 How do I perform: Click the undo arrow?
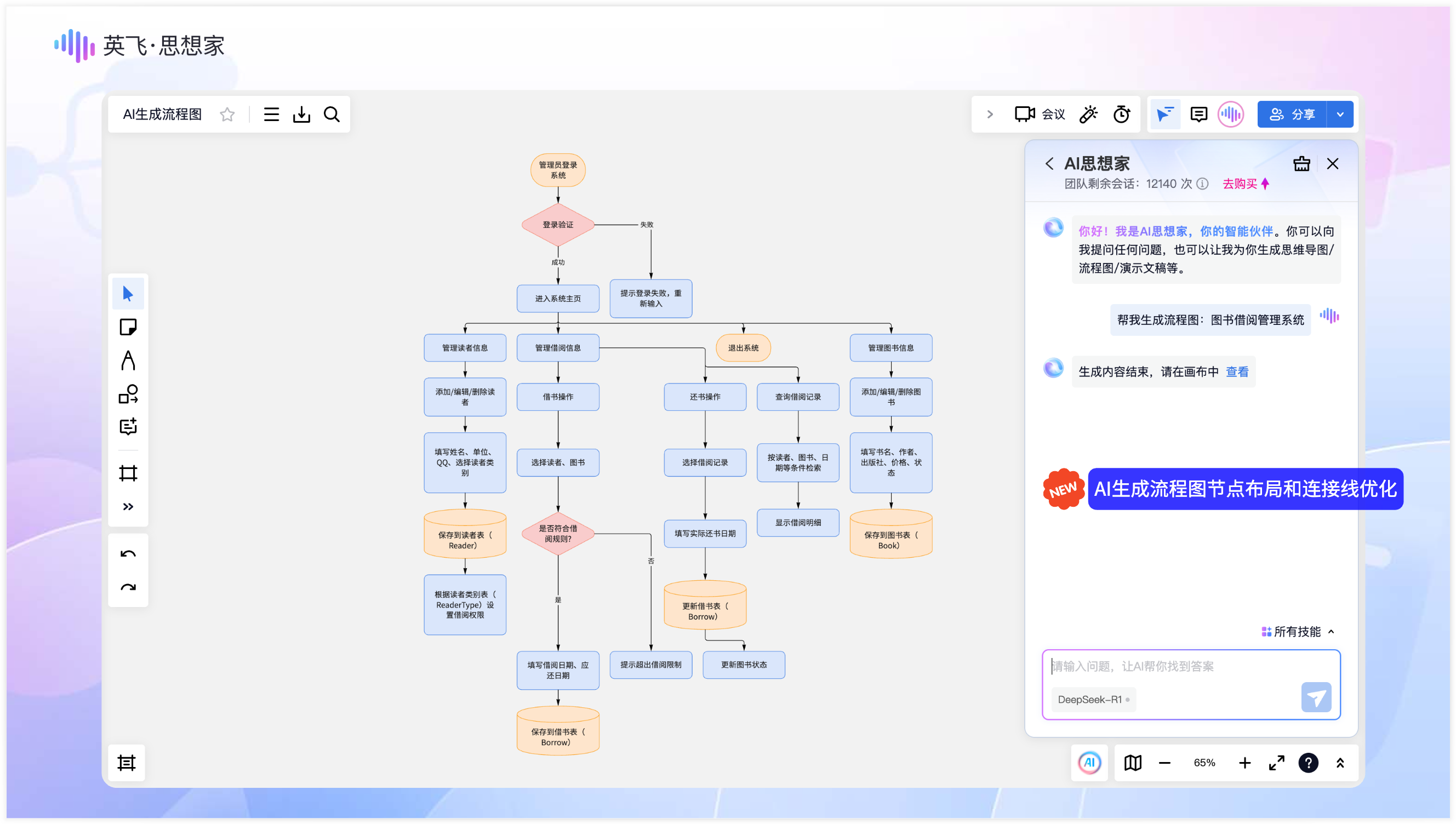(x=128, y=554)
